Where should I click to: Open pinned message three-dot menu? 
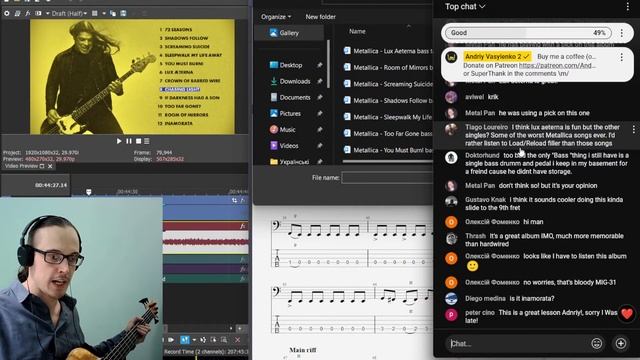click(622, 57)
